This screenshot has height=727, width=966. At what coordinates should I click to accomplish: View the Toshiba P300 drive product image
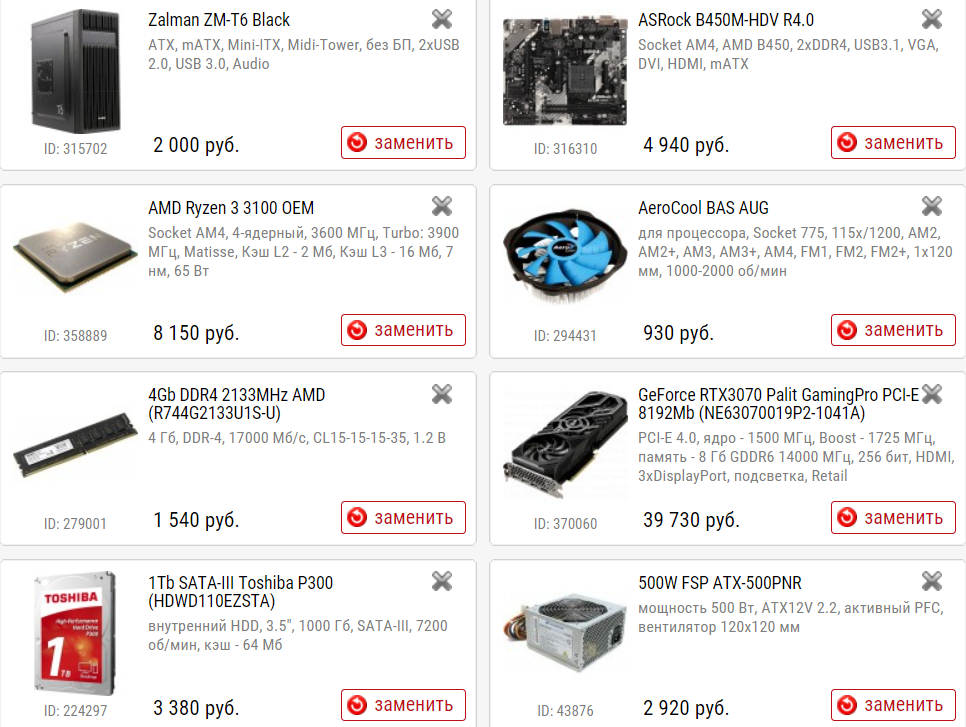(75, 633)
